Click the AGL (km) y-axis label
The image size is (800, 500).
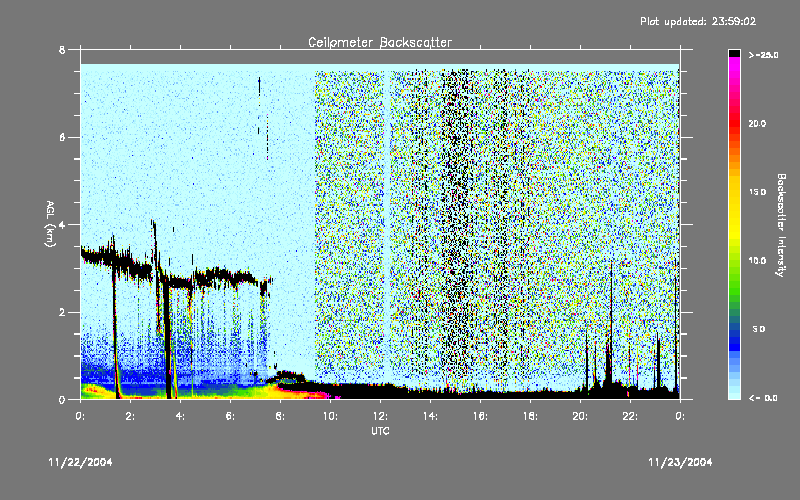(50, 223)
